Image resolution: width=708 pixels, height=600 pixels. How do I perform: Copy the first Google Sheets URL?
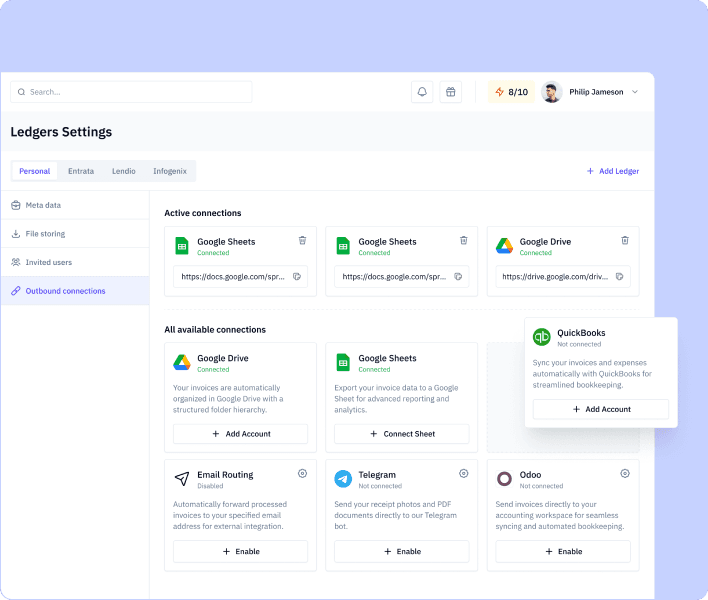tap(297, 277)
